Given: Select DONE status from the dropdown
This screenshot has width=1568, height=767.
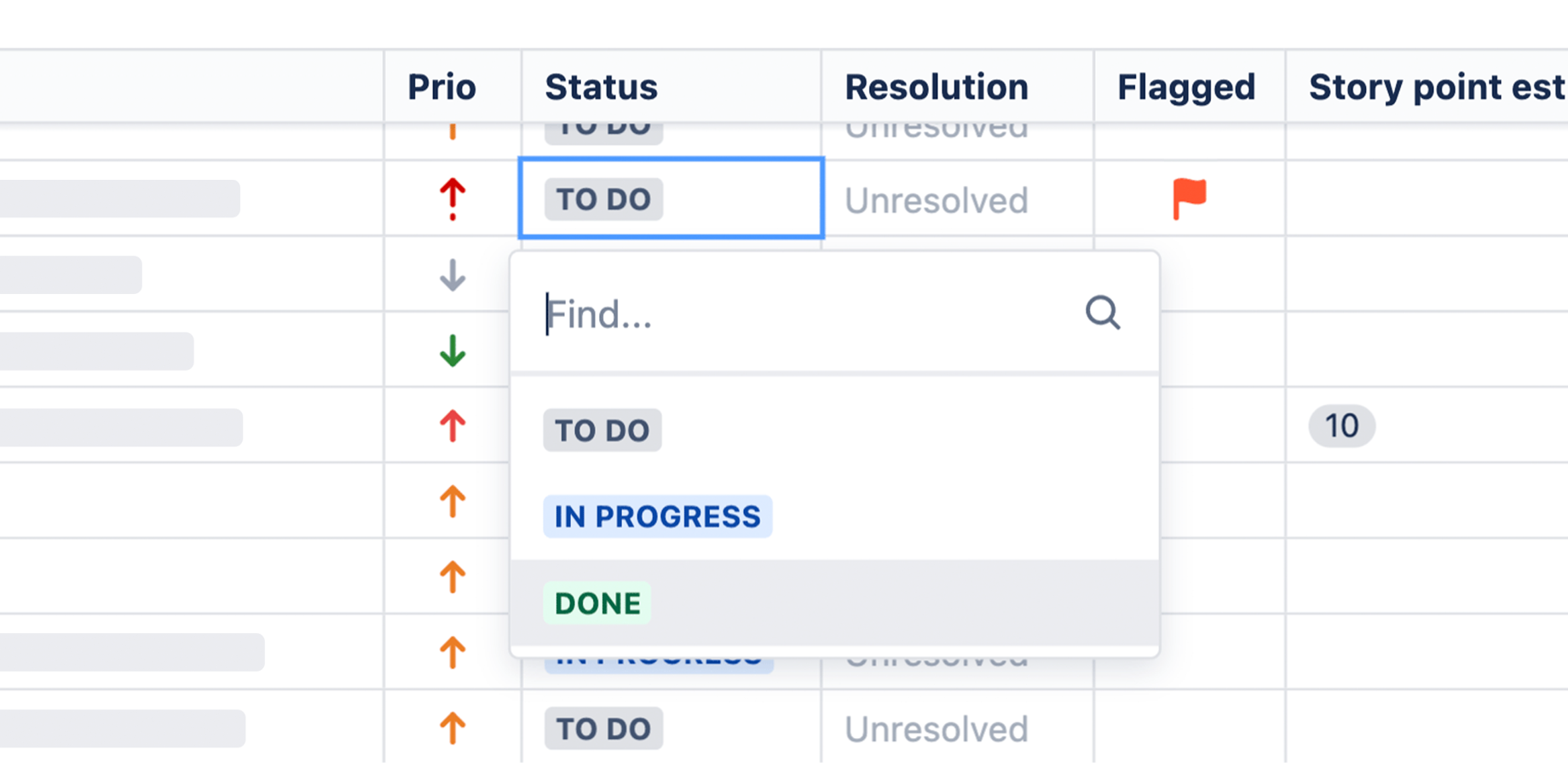Looking at the screenshot, I should [x=597, y=603].
